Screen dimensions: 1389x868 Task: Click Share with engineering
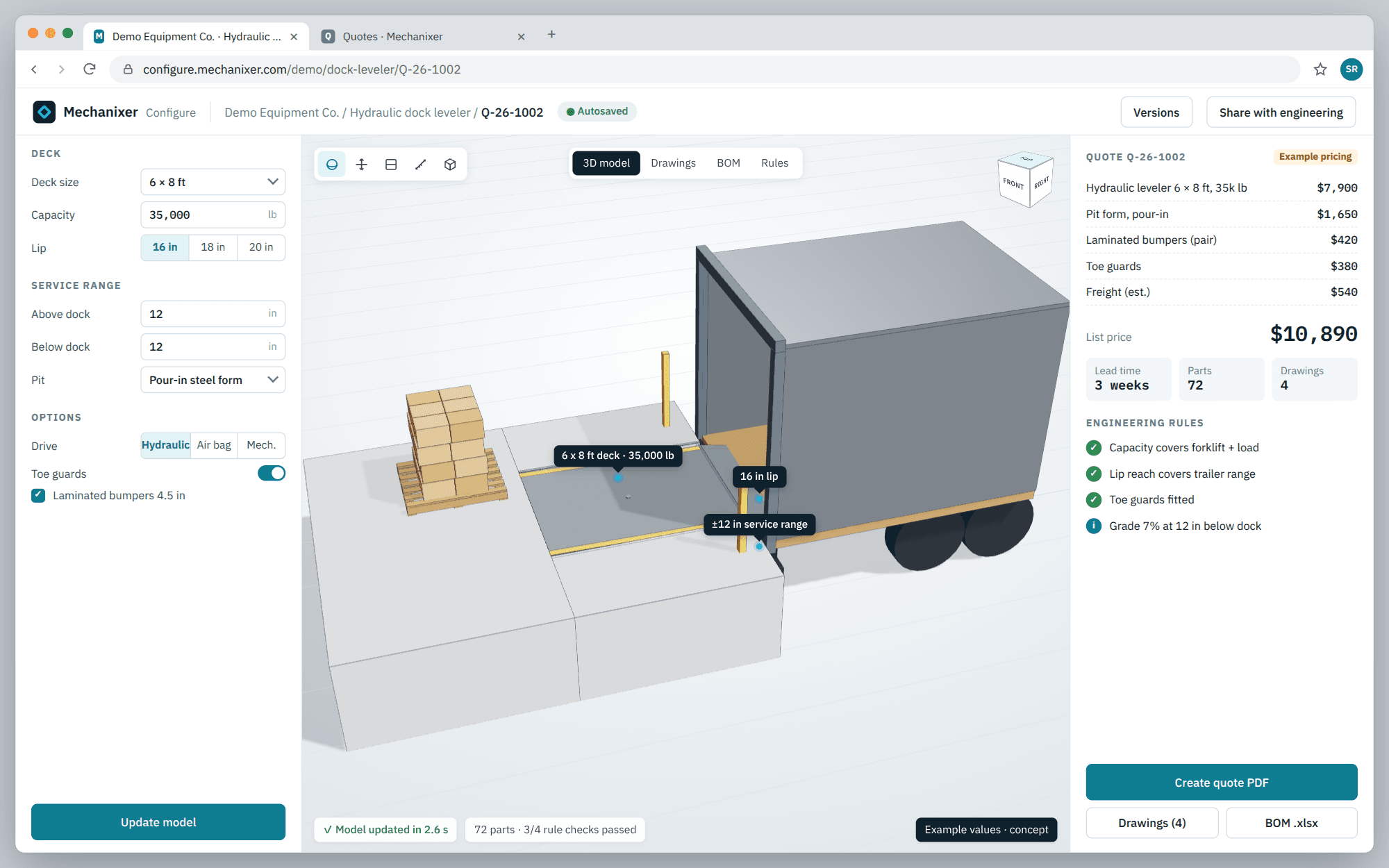(x=1281, y=112)
